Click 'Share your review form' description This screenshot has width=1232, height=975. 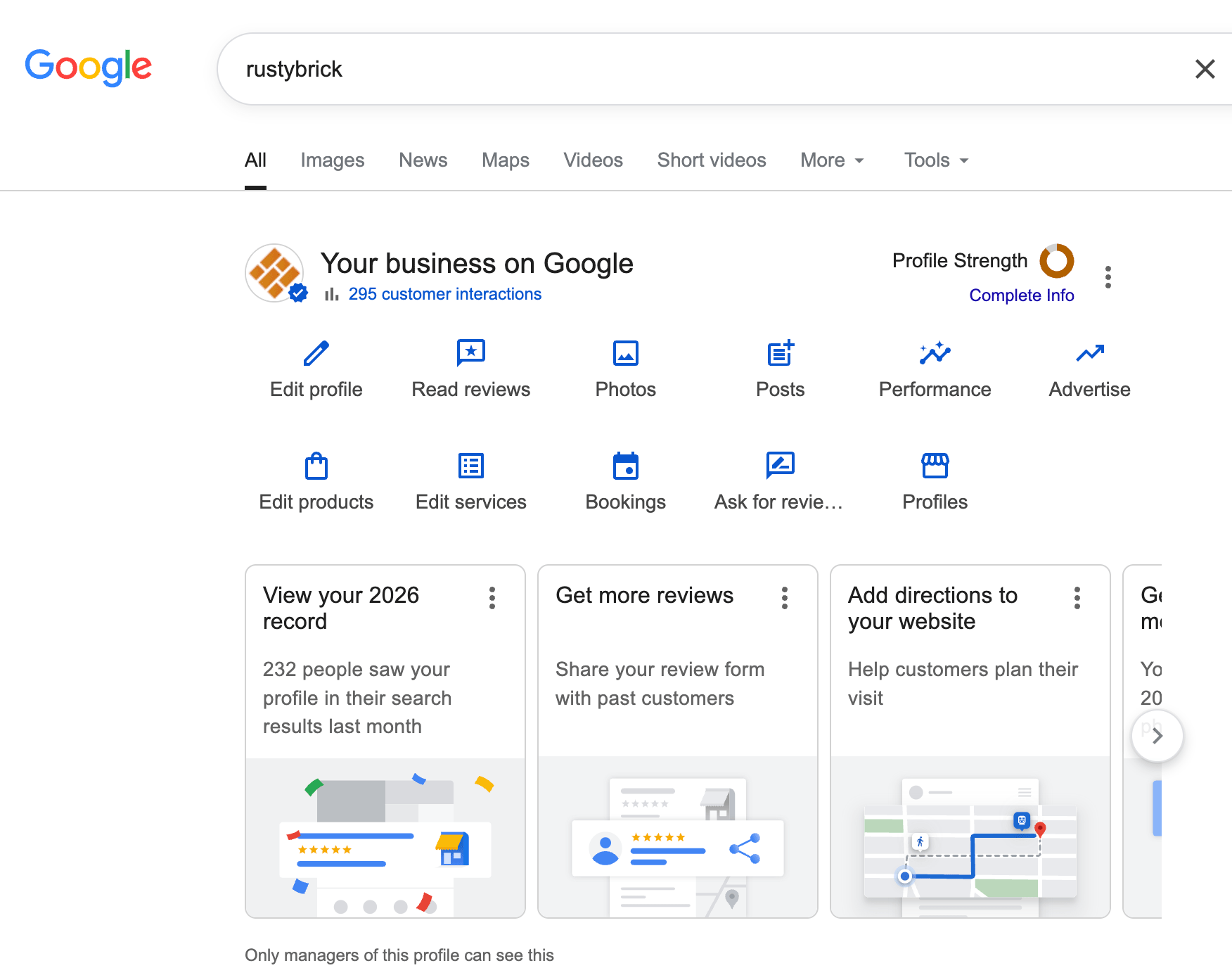[660, 684]
